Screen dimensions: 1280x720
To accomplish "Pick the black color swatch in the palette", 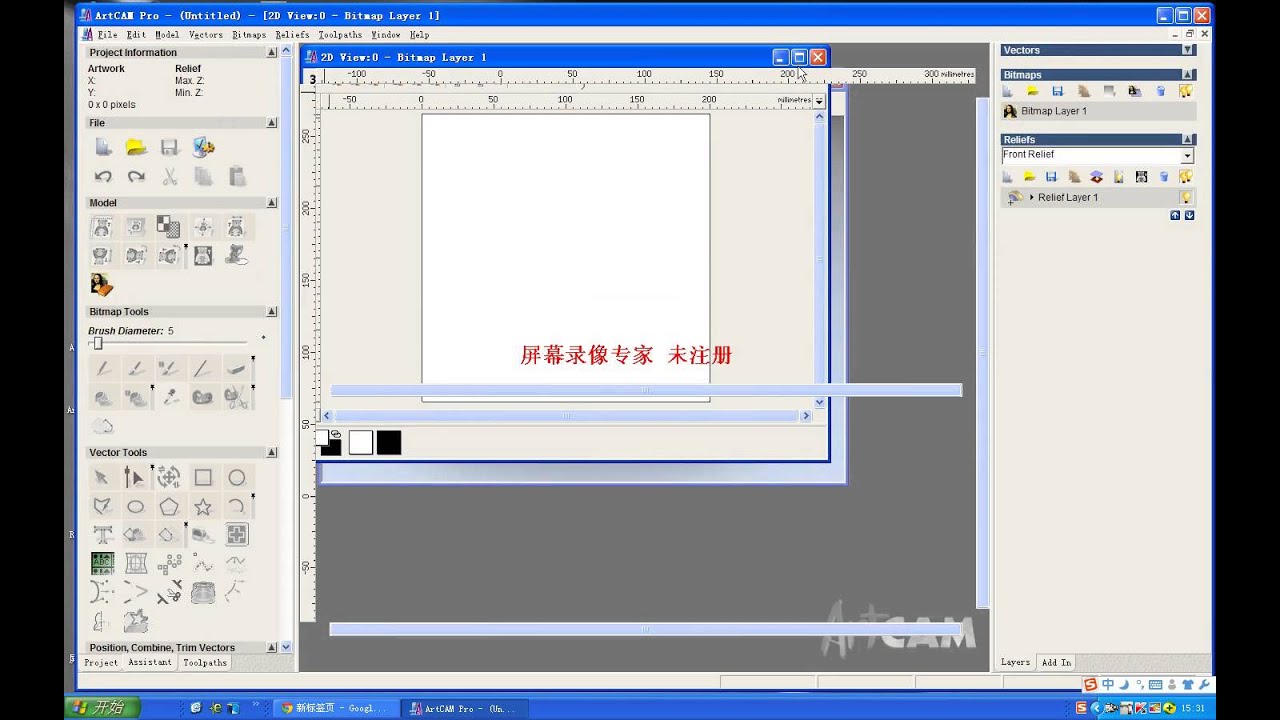I will pyautogui.click(x=389, y=442).
